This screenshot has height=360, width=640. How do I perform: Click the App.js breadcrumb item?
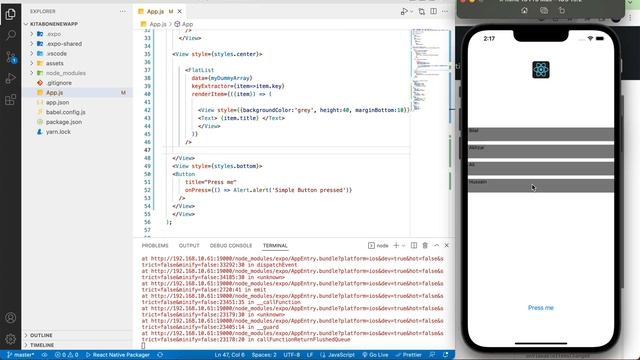[x=153, y=24]
